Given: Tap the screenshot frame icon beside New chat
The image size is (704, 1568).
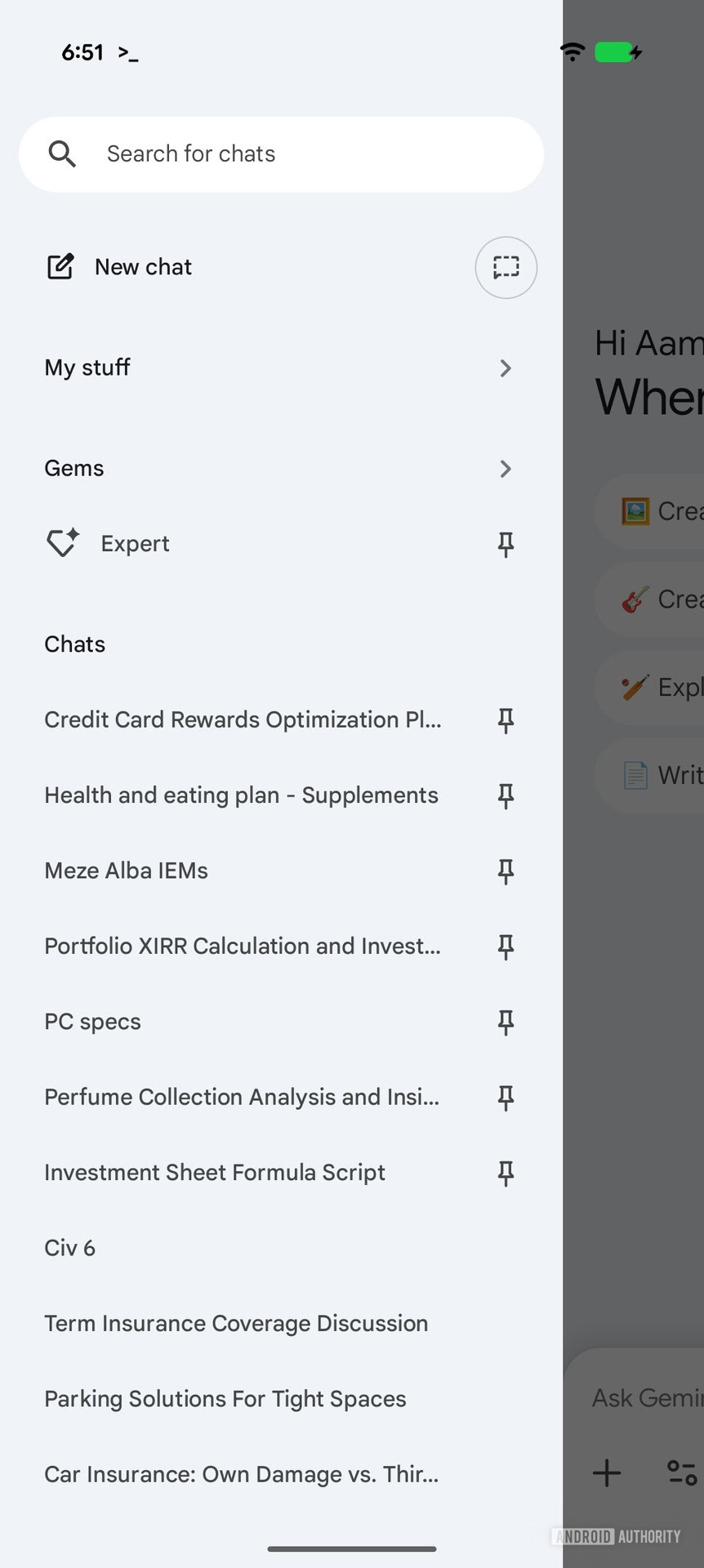Looking at the screenshot, I should [x=506, y=267].
